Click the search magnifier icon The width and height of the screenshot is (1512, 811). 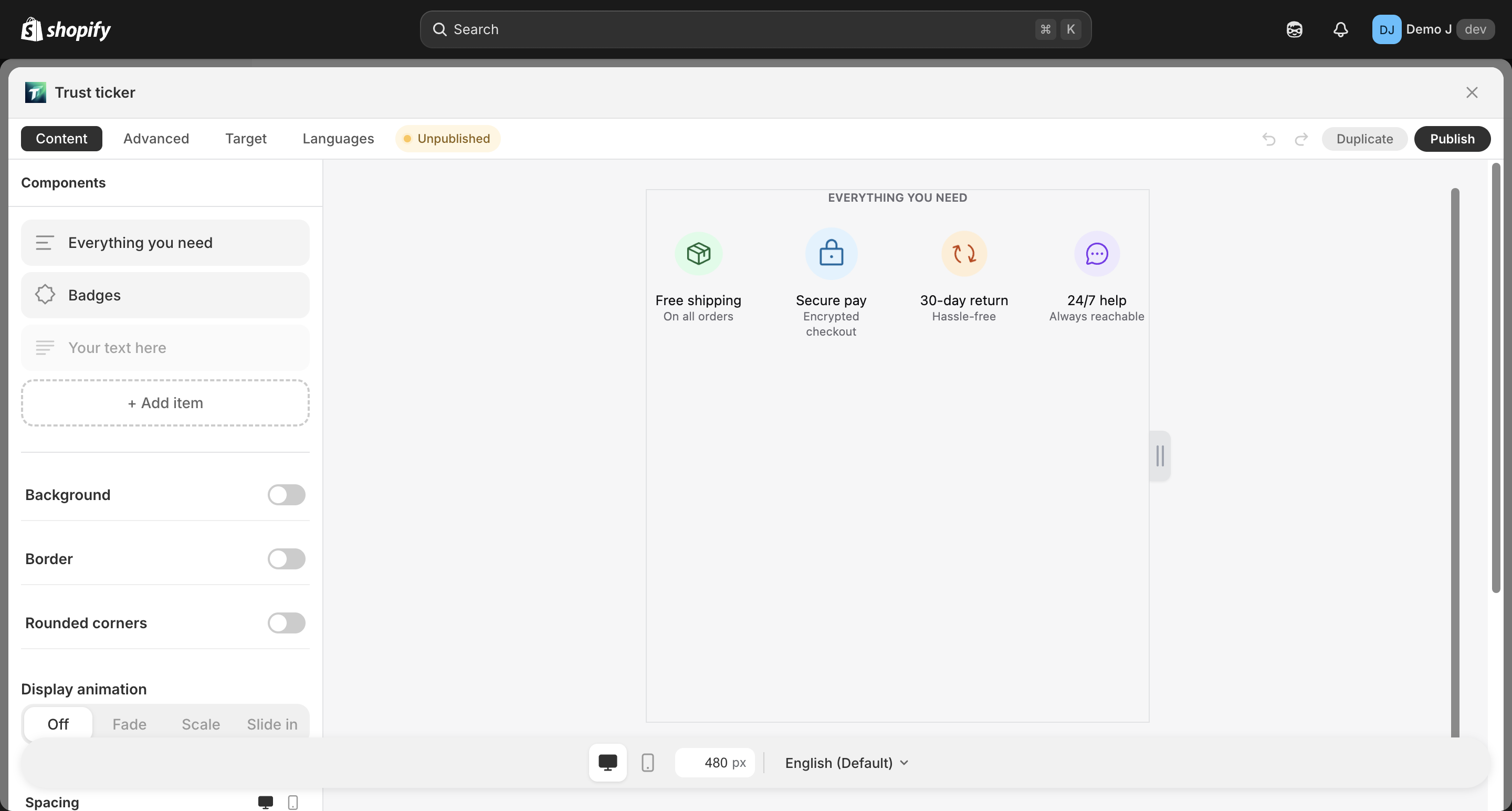point(439,29)
